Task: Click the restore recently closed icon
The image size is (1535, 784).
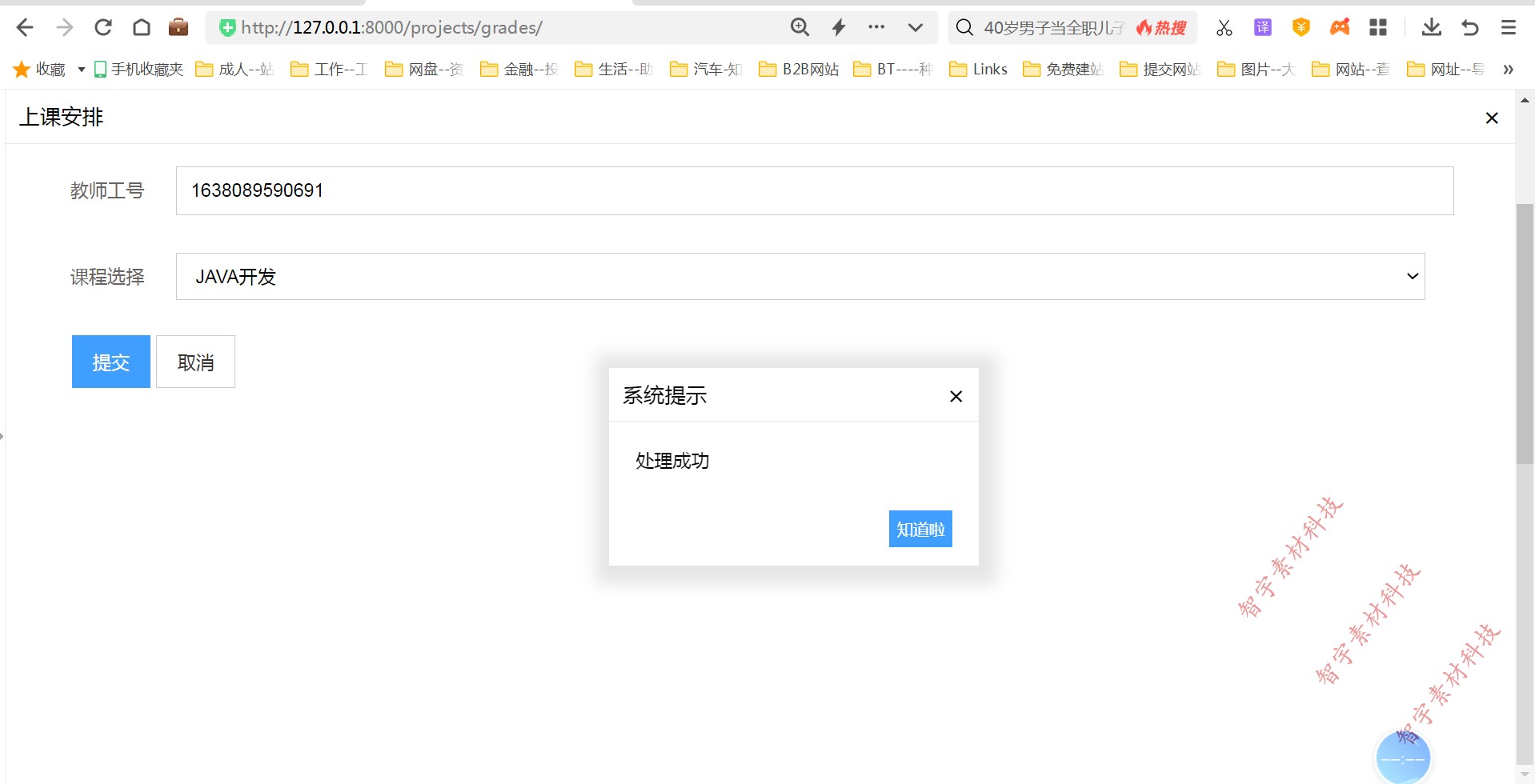Action: click(x=1470, y=26)
